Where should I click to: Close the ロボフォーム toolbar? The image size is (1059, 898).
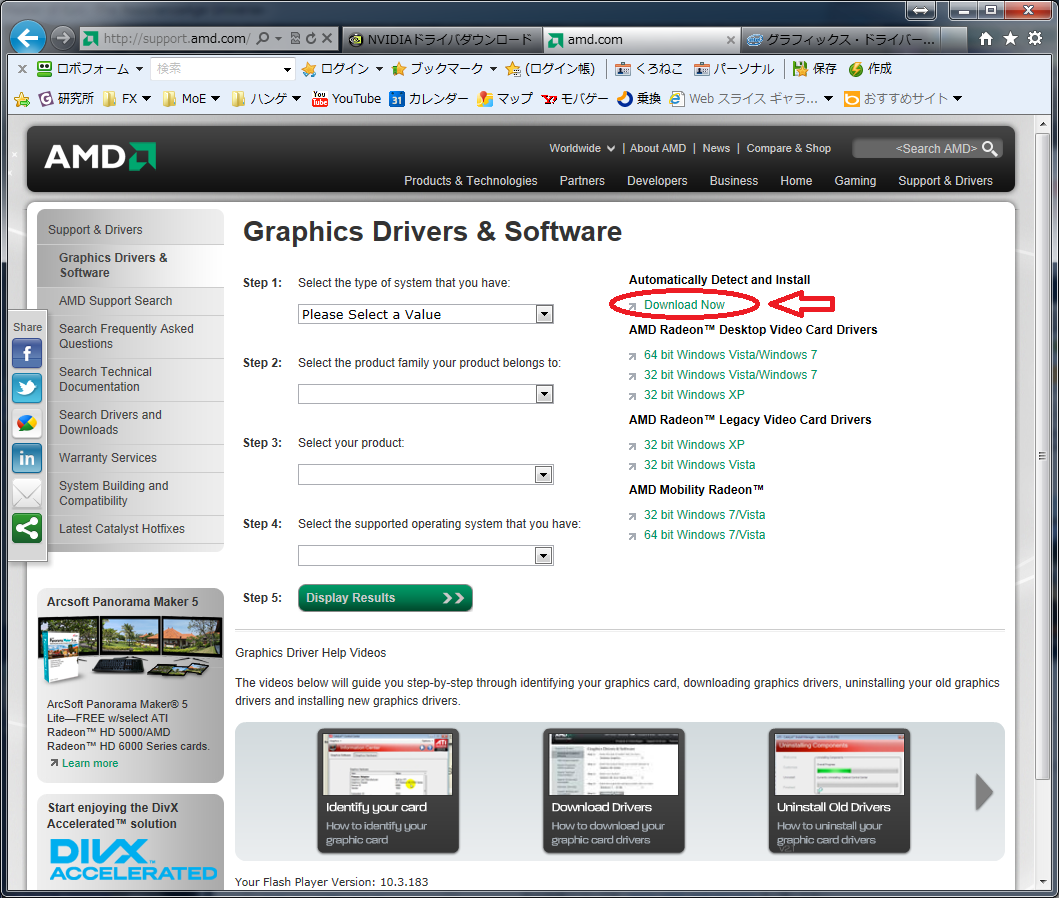(22, 69)
